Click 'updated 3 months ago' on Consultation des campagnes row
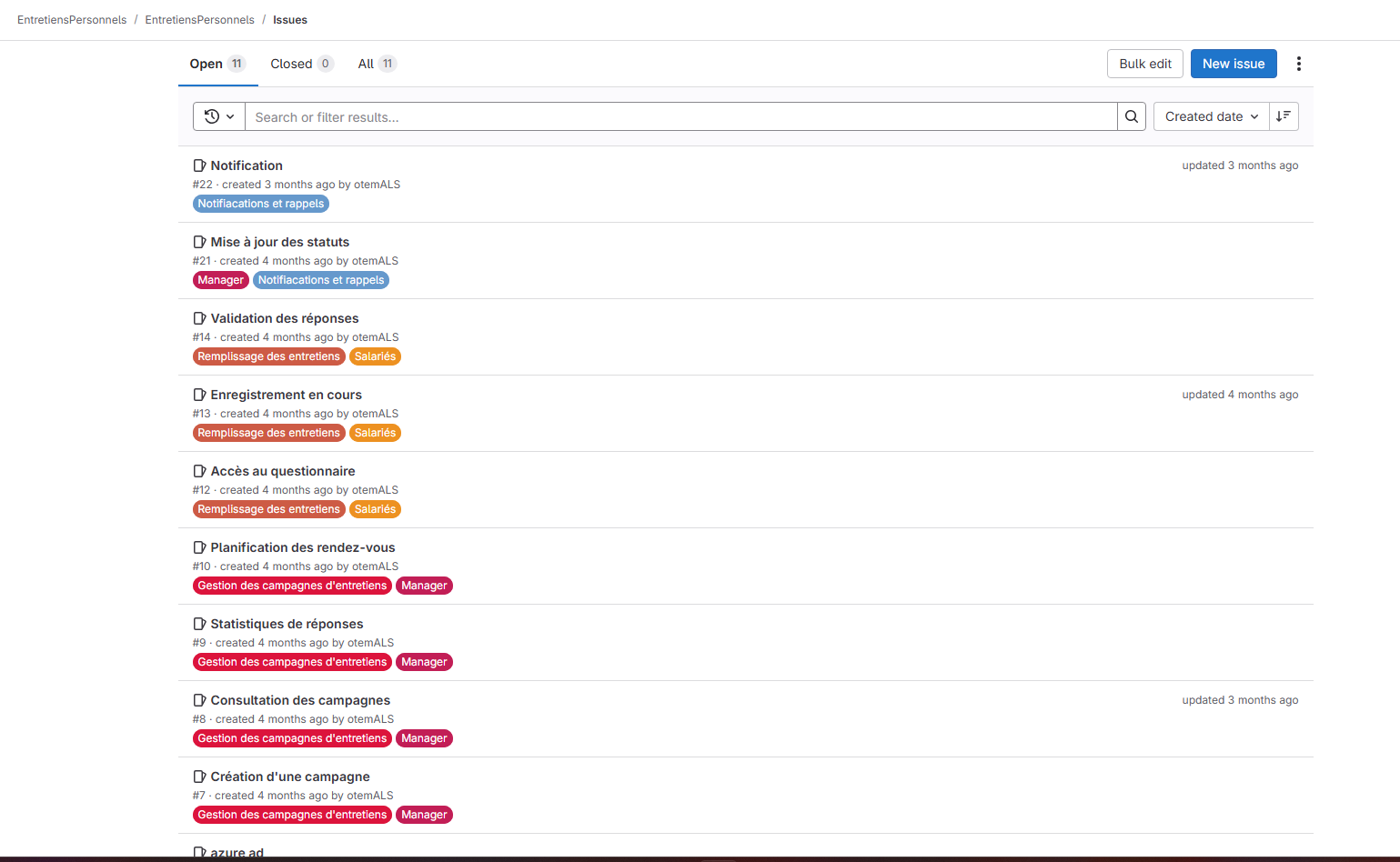 click(x=1240, y=700)
